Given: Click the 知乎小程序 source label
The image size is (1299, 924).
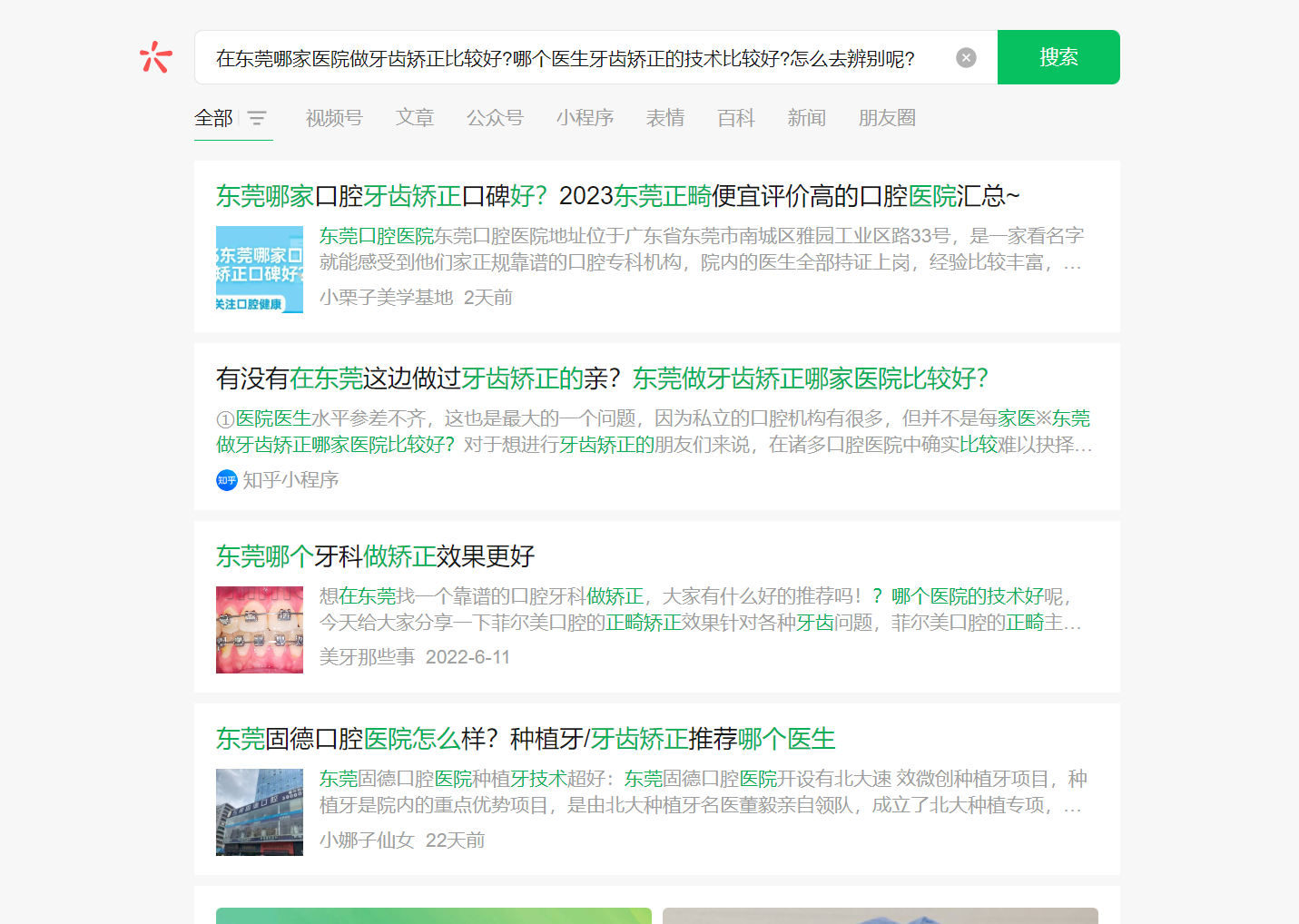Looking at the screenshot, I should click(290, 480).
